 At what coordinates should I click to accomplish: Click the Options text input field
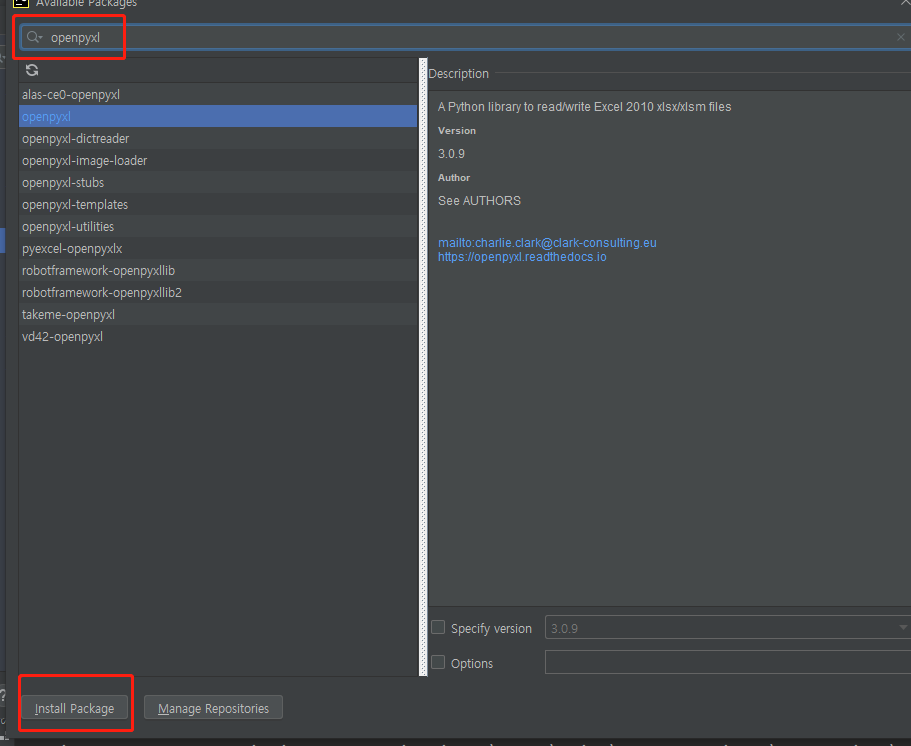tap(728, 662)
